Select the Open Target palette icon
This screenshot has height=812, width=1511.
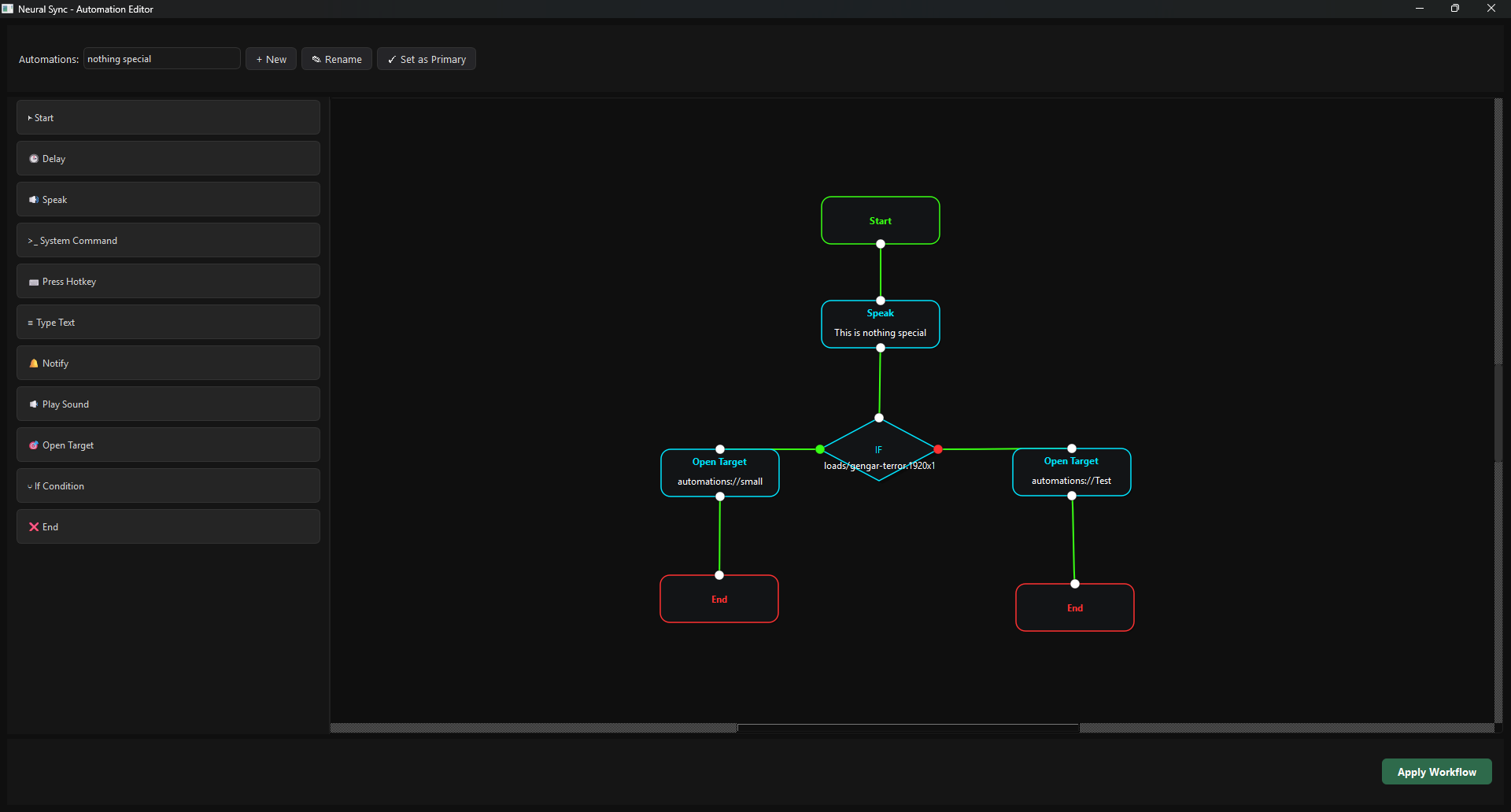pos(34,445)
